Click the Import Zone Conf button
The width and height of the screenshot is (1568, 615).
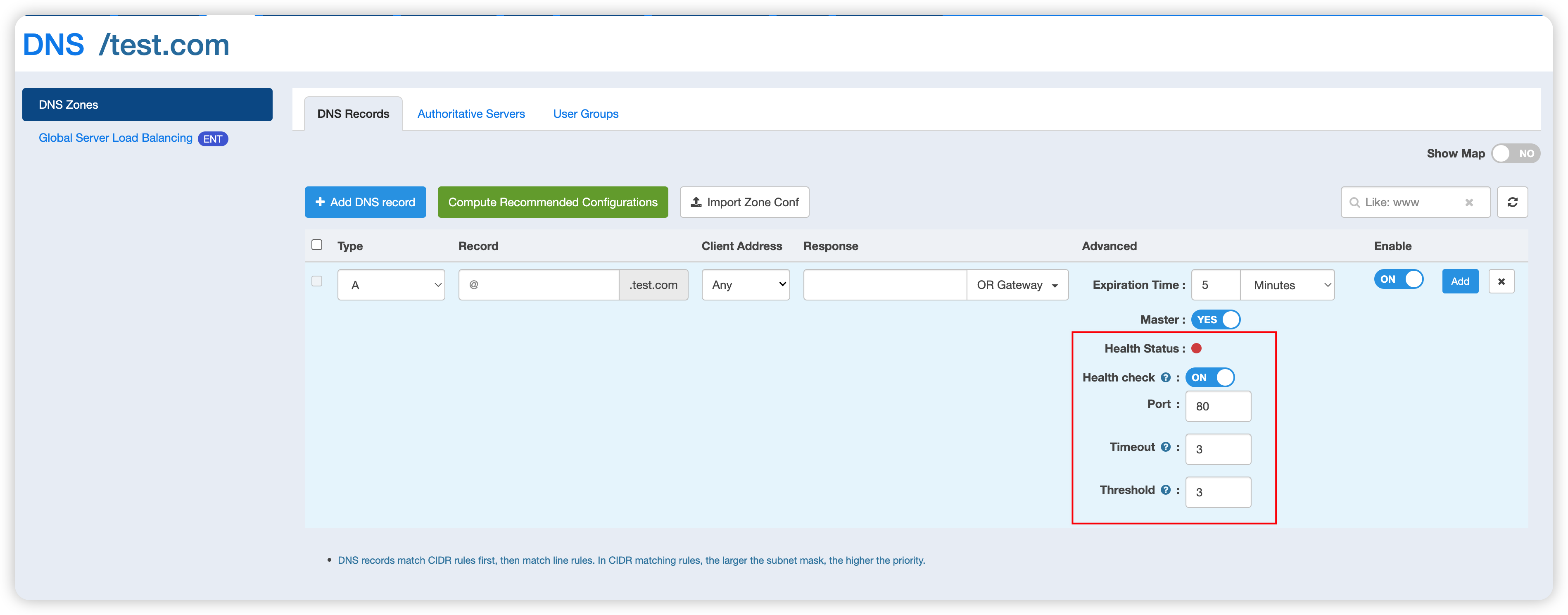(x=744, y=202)
